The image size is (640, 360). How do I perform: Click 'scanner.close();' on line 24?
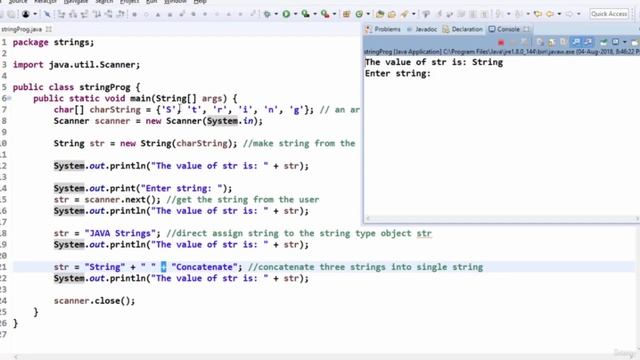pyautogui.click(x=94, y=301)
